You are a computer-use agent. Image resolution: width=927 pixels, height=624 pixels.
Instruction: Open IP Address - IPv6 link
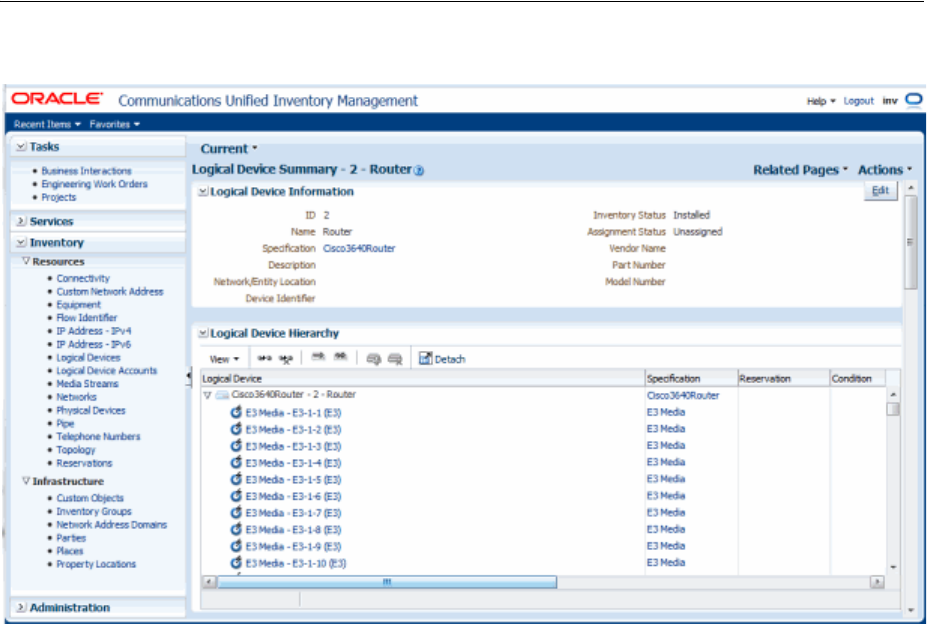pos(93,344)
